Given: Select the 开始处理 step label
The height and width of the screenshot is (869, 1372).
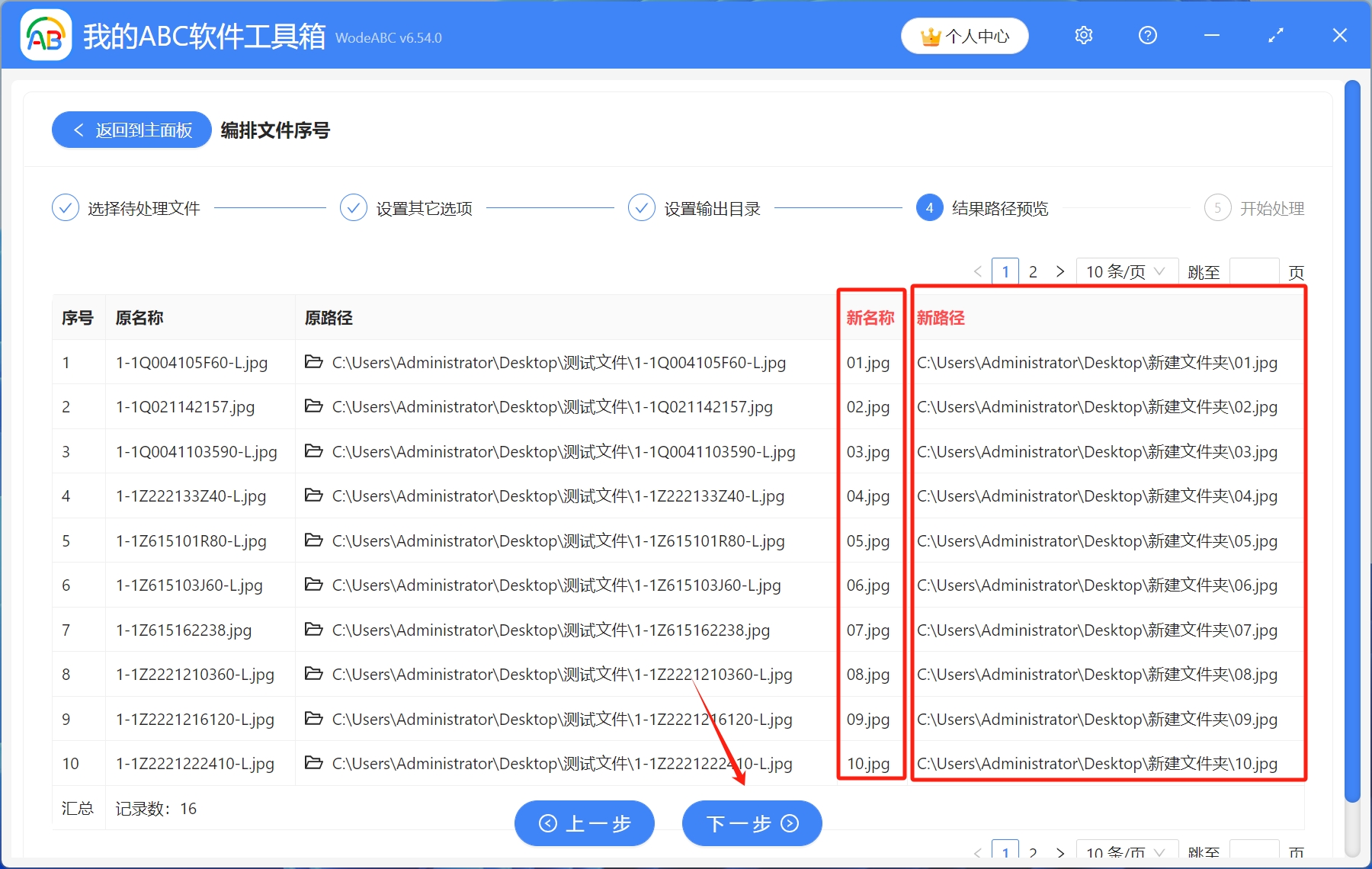Looking at the screenshot, I should point(1274,207).
